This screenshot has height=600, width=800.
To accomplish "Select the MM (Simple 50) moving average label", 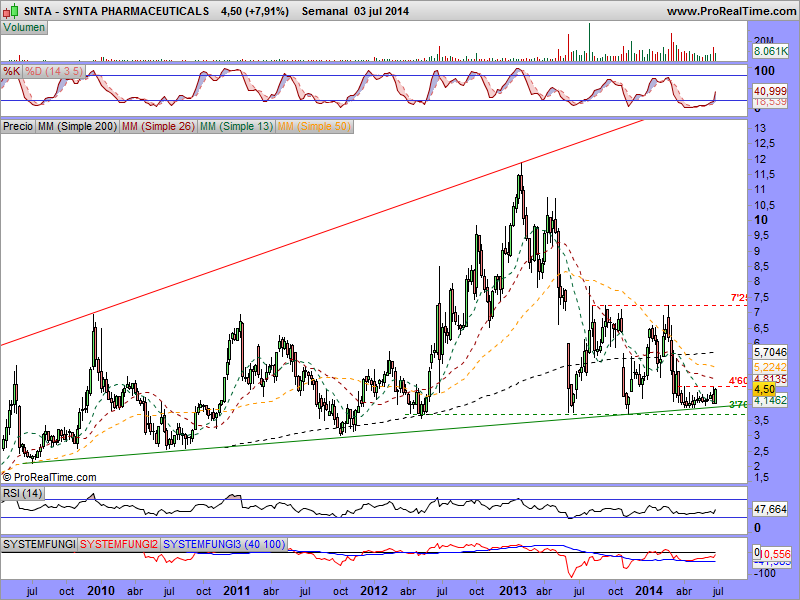I will tap(314, 127).
